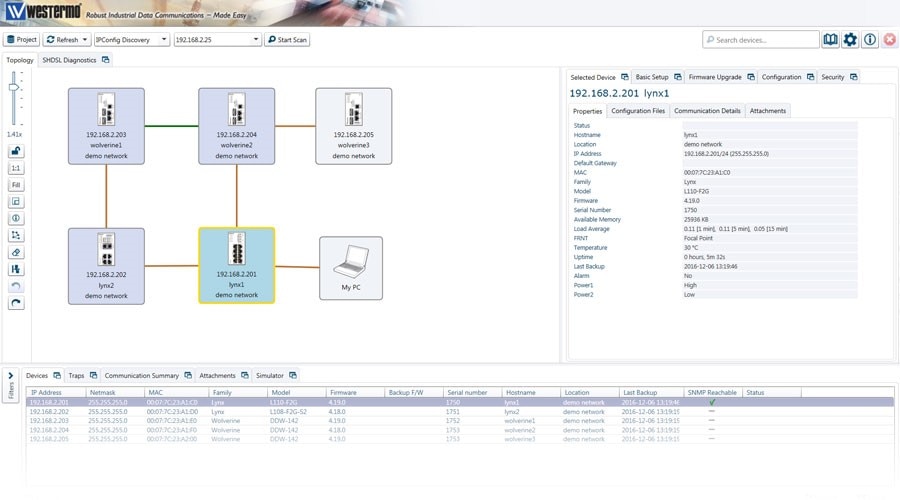Switch to the Firmware Upgrade tab

point(715,77)
